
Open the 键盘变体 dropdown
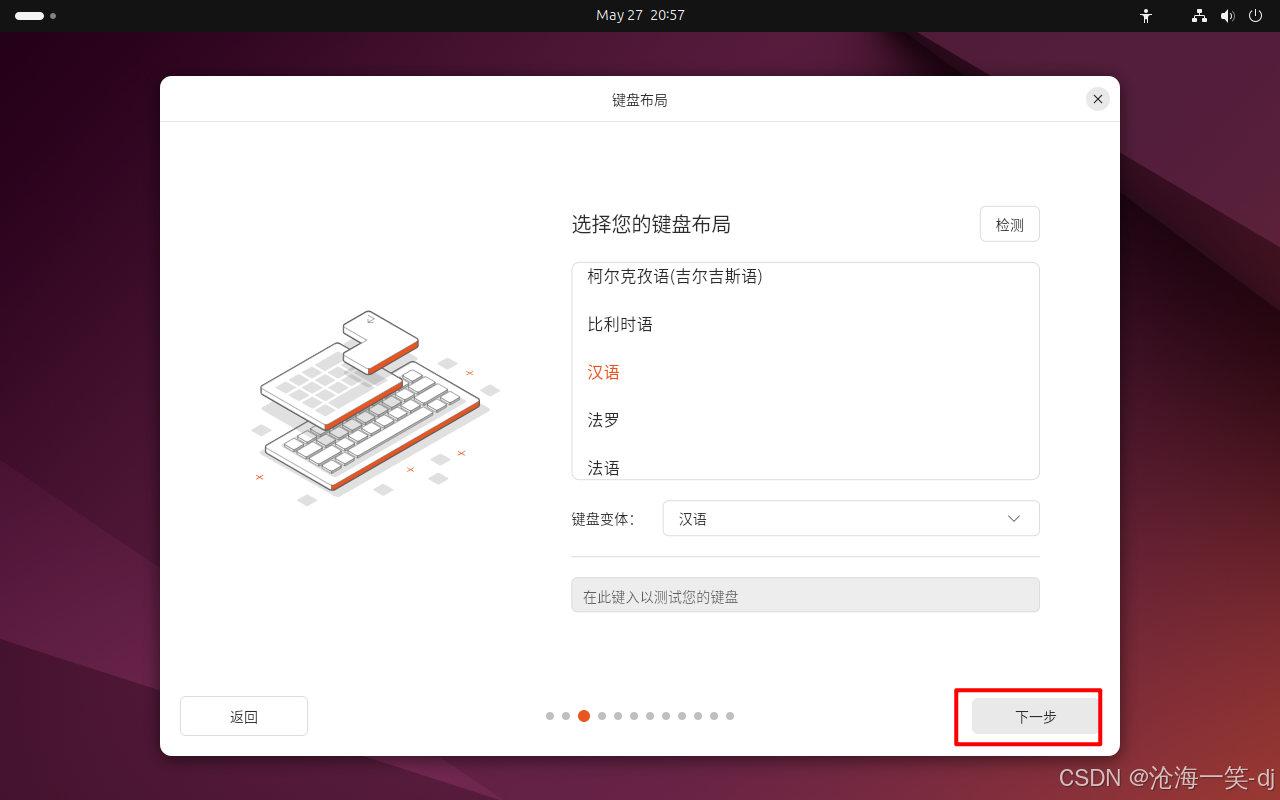tap(851, 519)
